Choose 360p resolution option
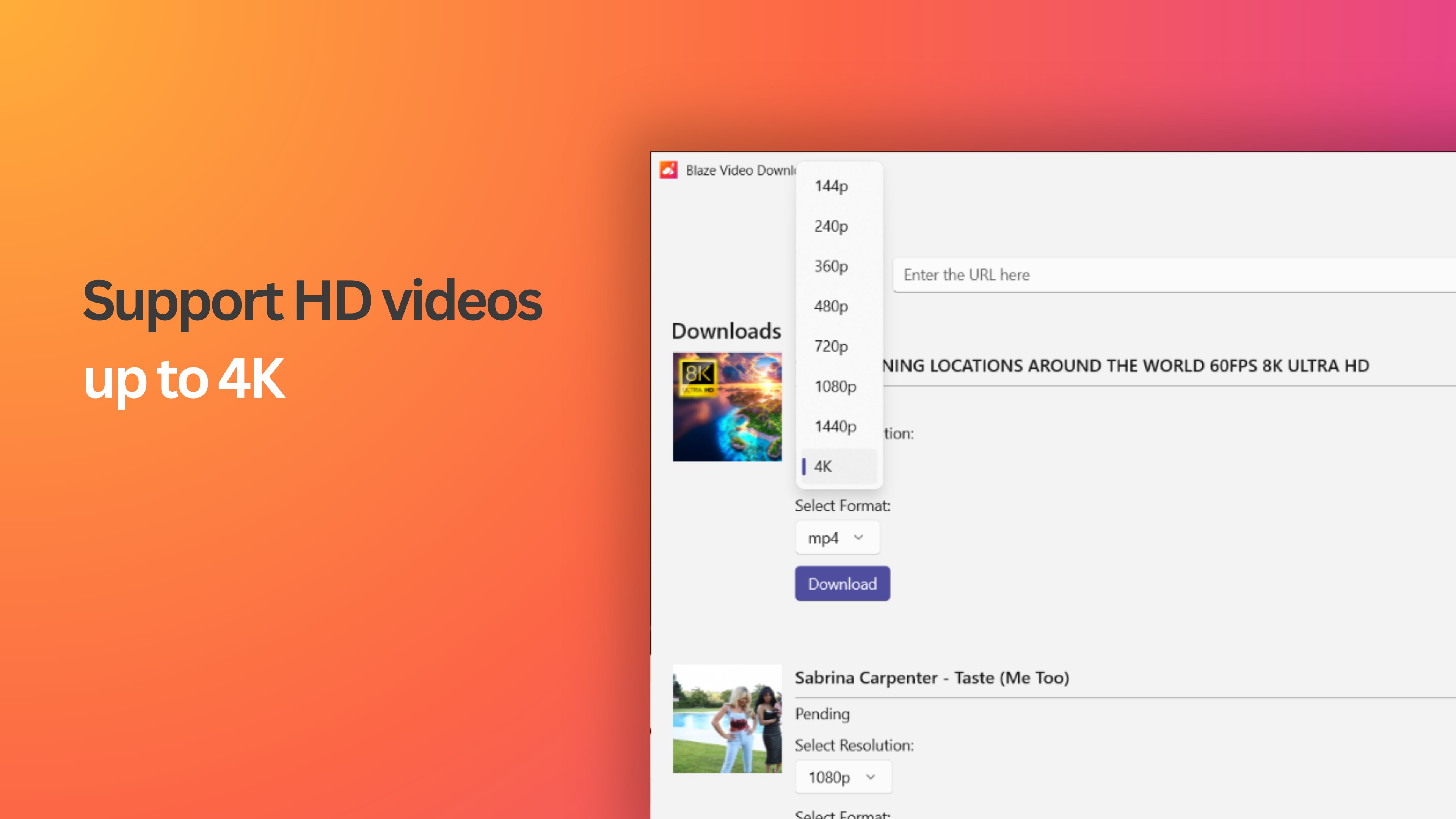Image resolution: width=1456 pixels, height=819 pixels. click(x=831, y=266)
